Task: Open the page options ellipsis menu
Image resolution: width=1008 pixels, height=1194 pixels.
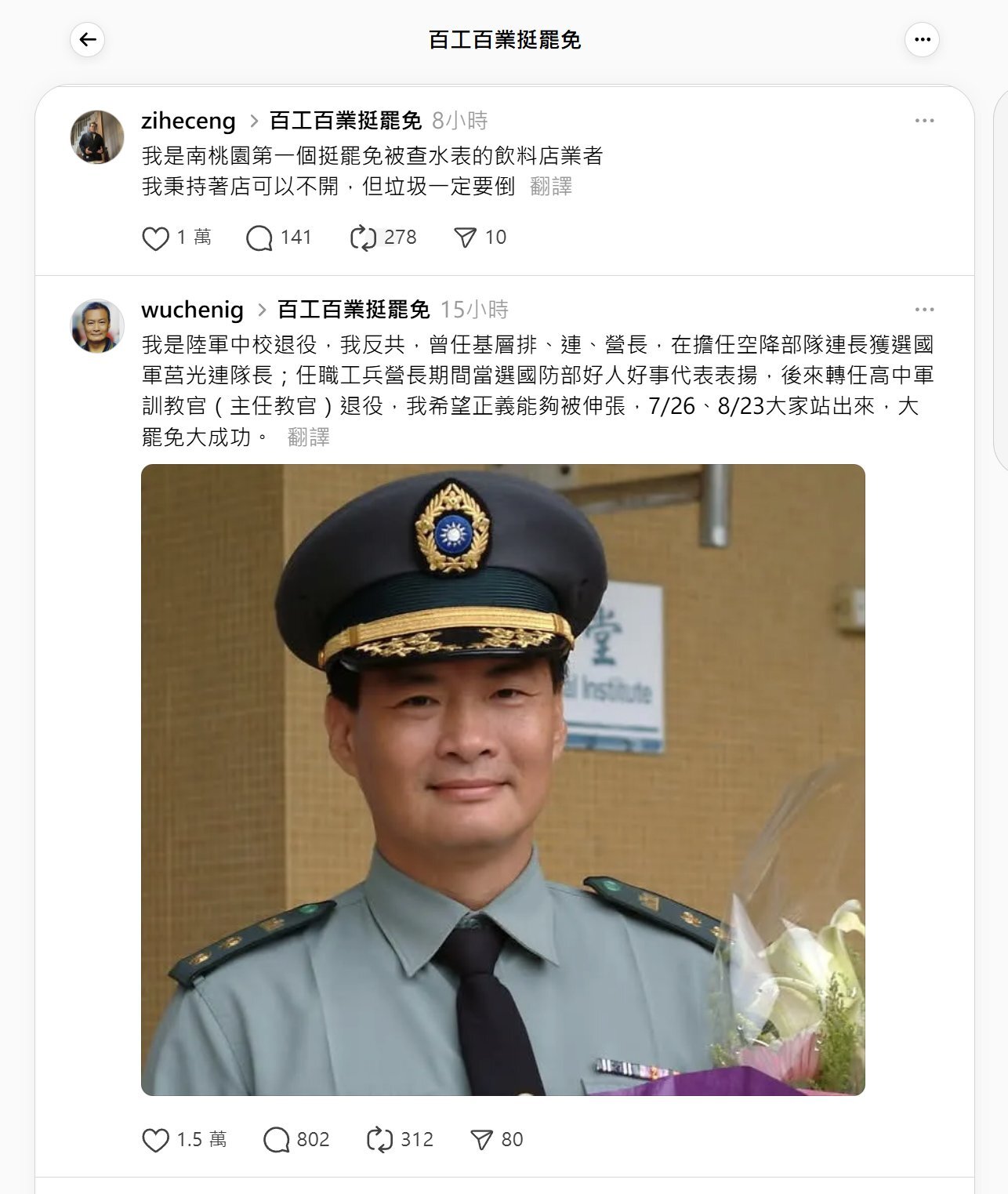Action: pyautogui.click(x=922, y=39)
